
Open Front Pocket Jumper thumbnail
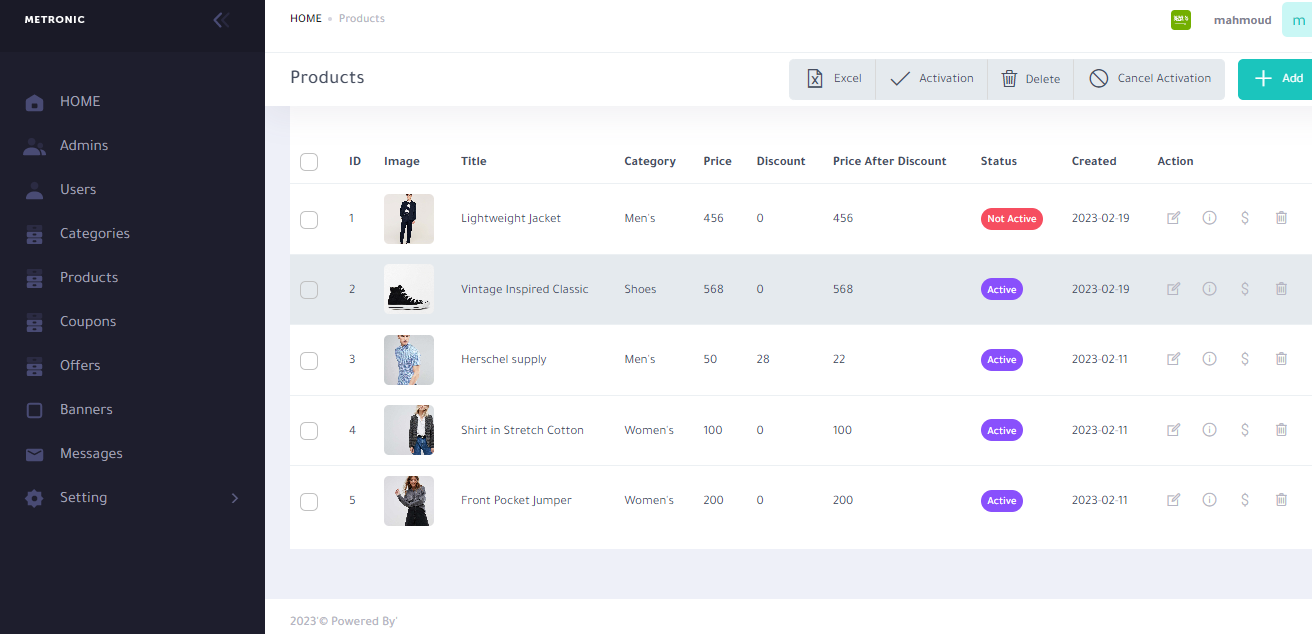[409, 501]
